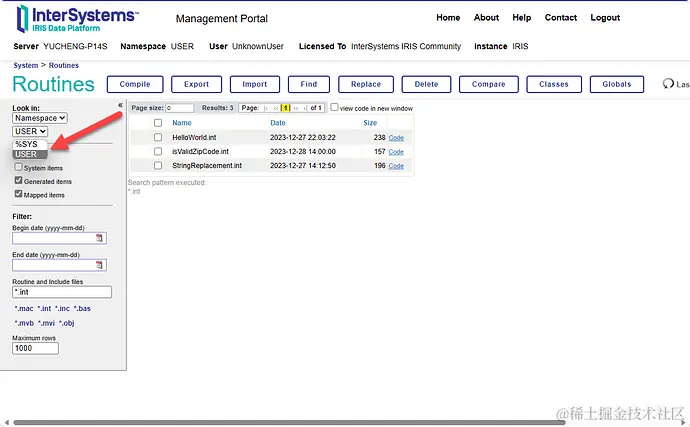This screenshot has width=690, height=427.
Task: Click StringReplacement.int routine name
Action: (x=207, y=166)
